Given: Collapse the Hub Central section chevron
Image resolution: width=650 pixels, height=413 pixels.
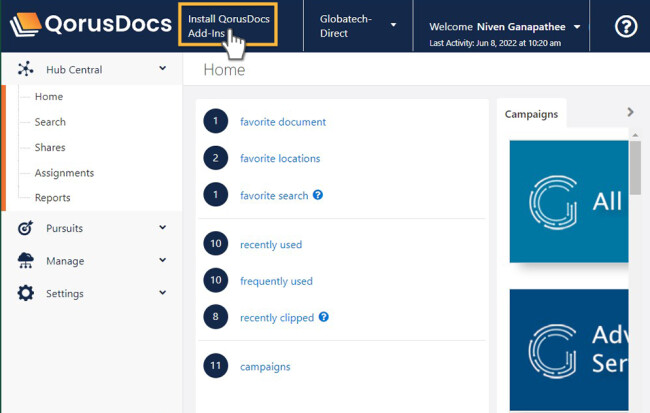Looking at the screenshot, I should tap(162, 68).
